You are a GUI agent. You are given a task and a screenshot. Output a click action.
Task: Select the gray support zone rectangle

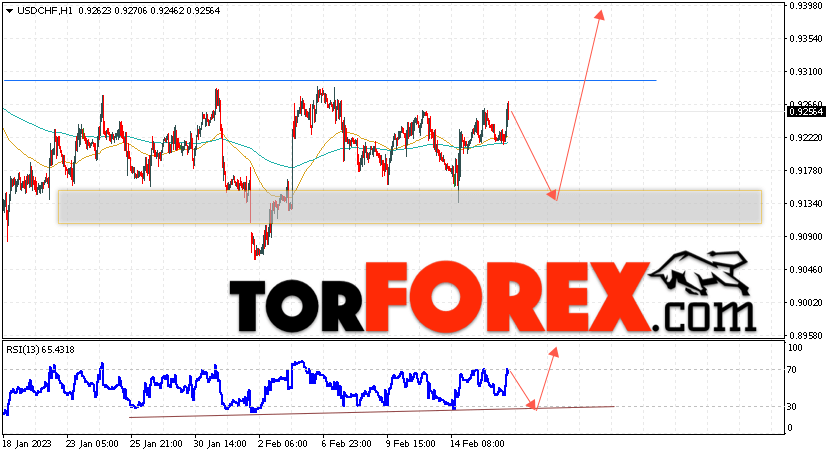(x=410, y=207)
